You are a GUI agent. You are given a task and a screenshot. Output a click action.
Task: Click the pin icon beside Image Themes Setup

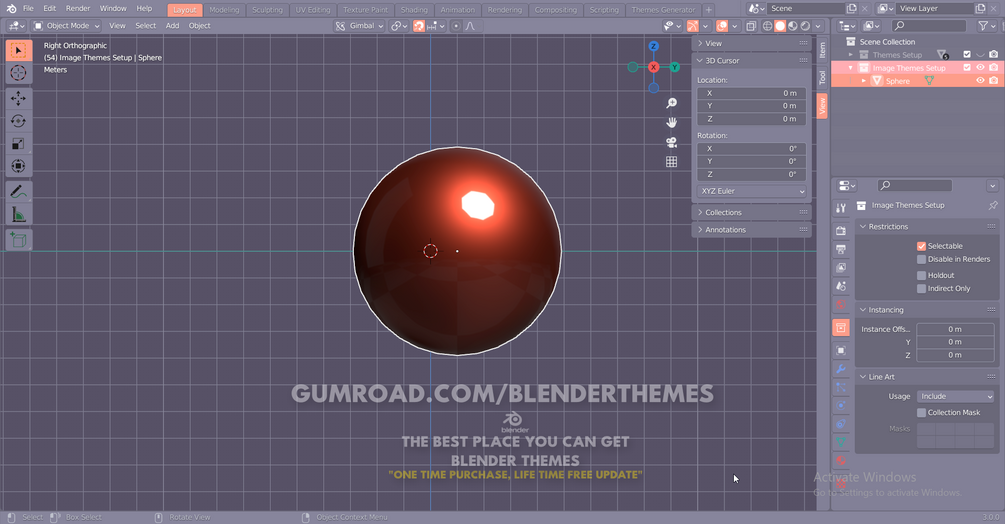click(x=992, y=206)
